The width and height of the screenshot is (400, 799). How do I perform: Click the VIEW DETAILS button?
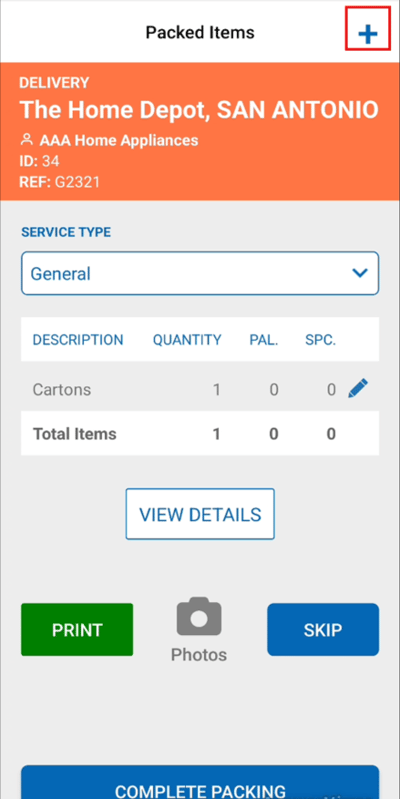click(200, 514)
